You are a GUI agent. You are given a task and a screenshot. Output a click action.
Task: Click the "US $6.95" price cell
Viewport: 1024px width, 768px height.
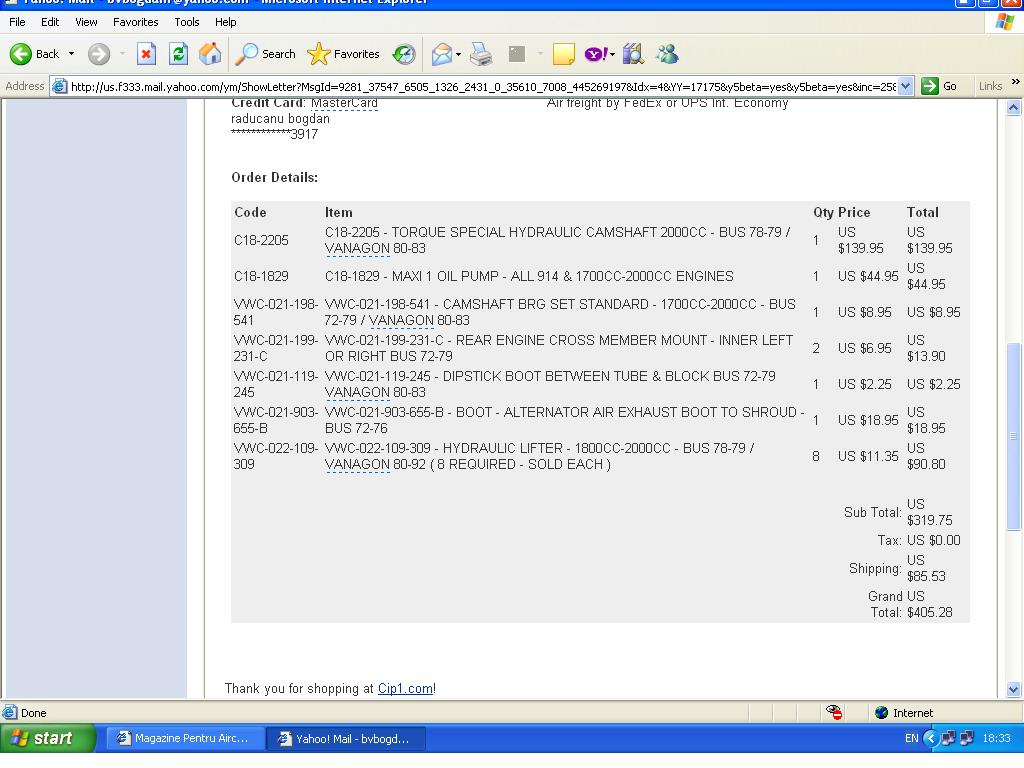[865, 349]
